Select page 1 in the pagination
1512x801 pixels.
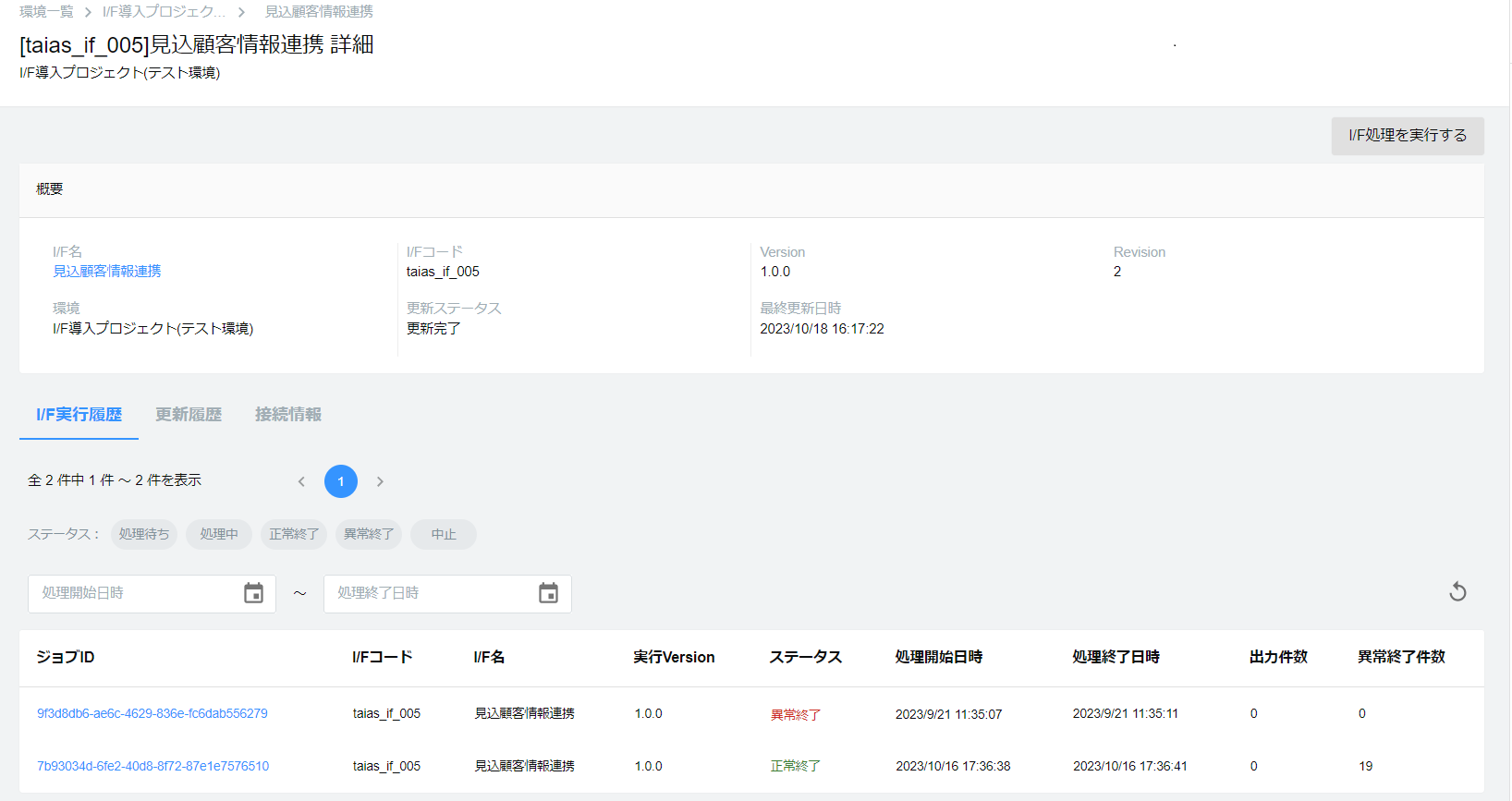pyautogui.click(x=341, y=481)
